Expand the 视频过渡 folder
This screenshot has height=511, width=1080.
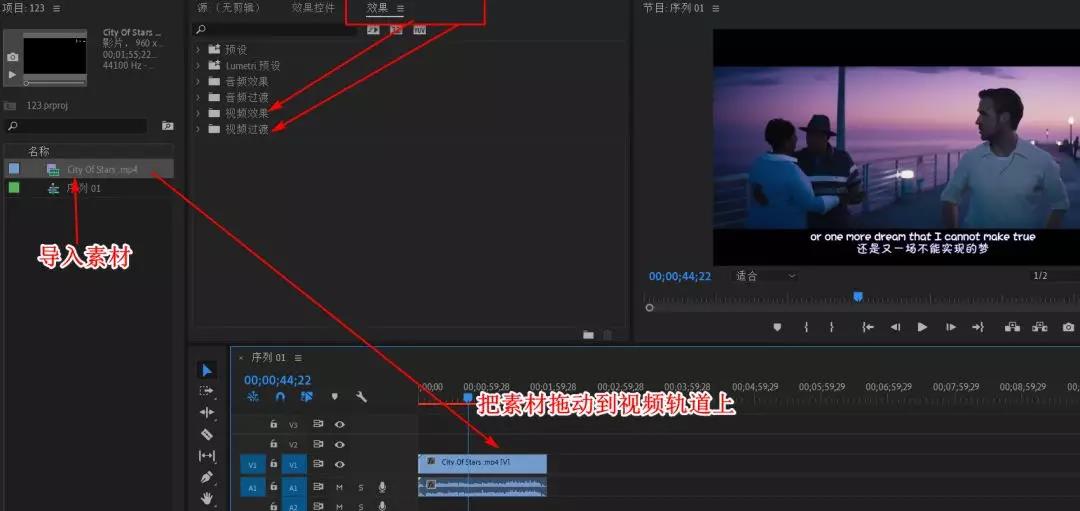click(198, 129)
